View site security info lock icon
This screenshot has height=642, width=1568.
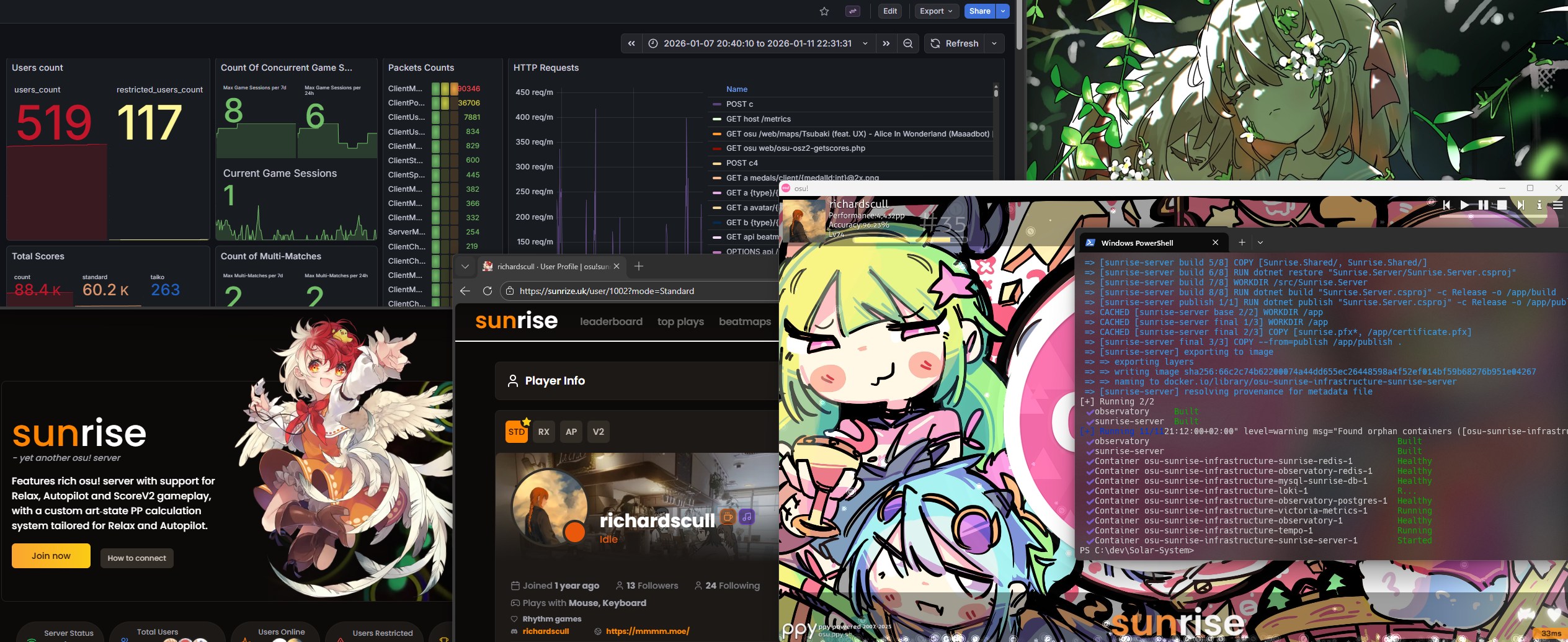[510, 291]
